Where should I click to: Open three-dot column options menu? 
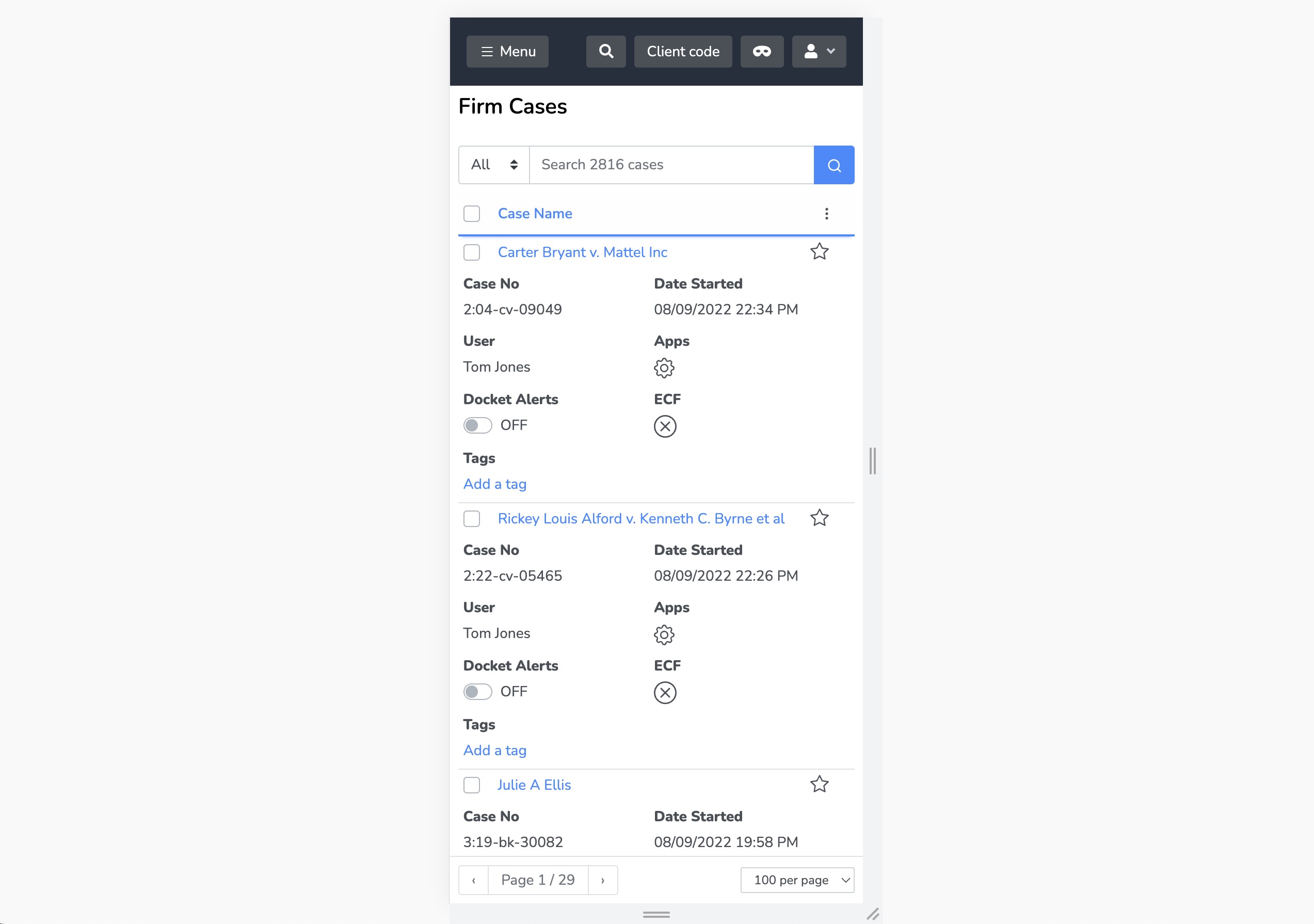coord(826,214)
